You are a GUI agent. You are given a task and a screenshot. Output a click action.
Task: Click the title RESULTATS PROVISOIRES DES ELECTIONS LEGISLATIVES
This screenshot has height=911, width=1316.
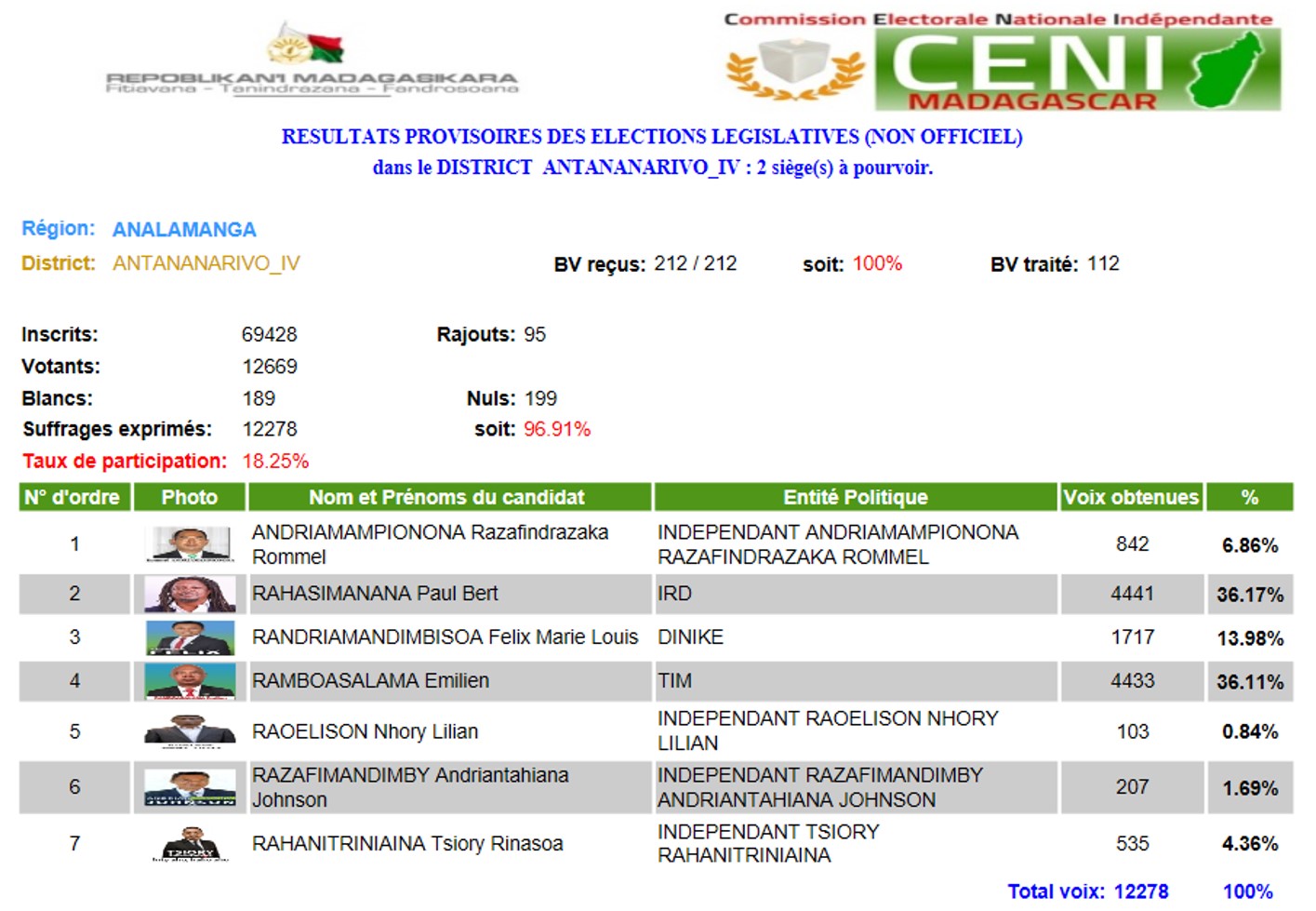[652, 137]
